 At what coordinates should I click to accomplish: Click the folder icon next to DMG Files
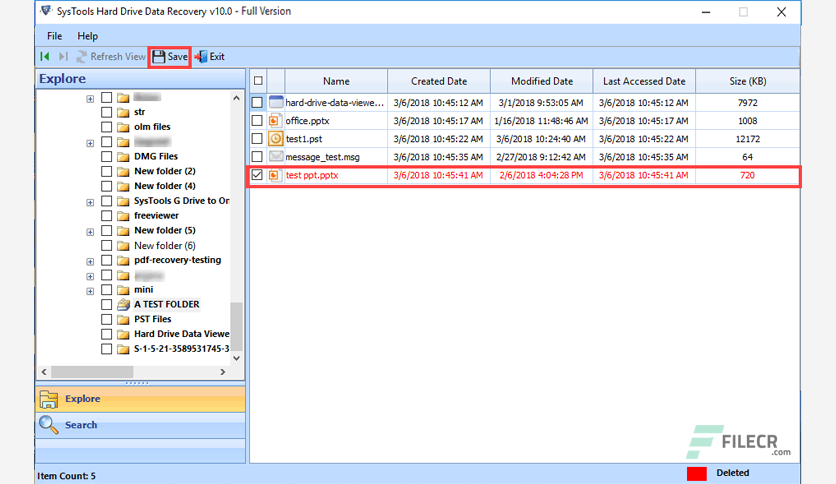(123, 157)
